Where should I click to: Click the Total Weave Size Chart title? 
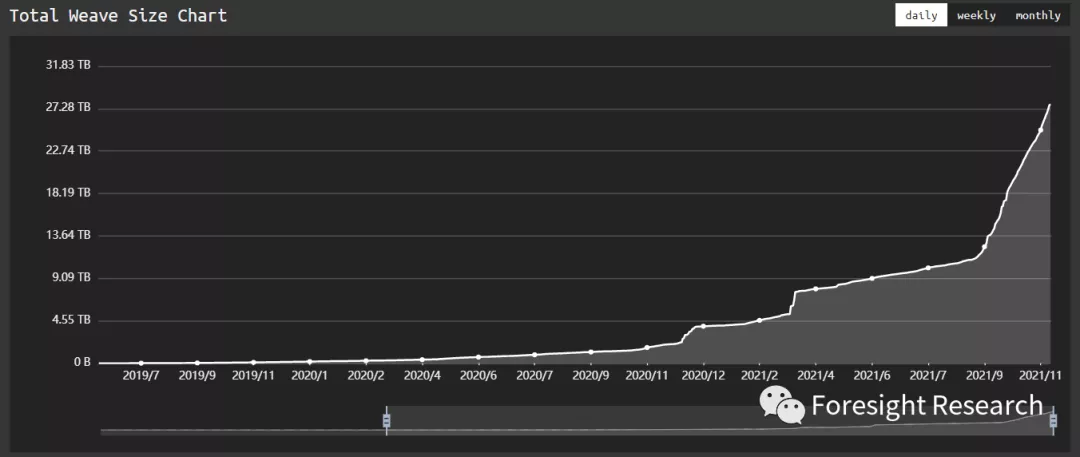pos(118,15)
